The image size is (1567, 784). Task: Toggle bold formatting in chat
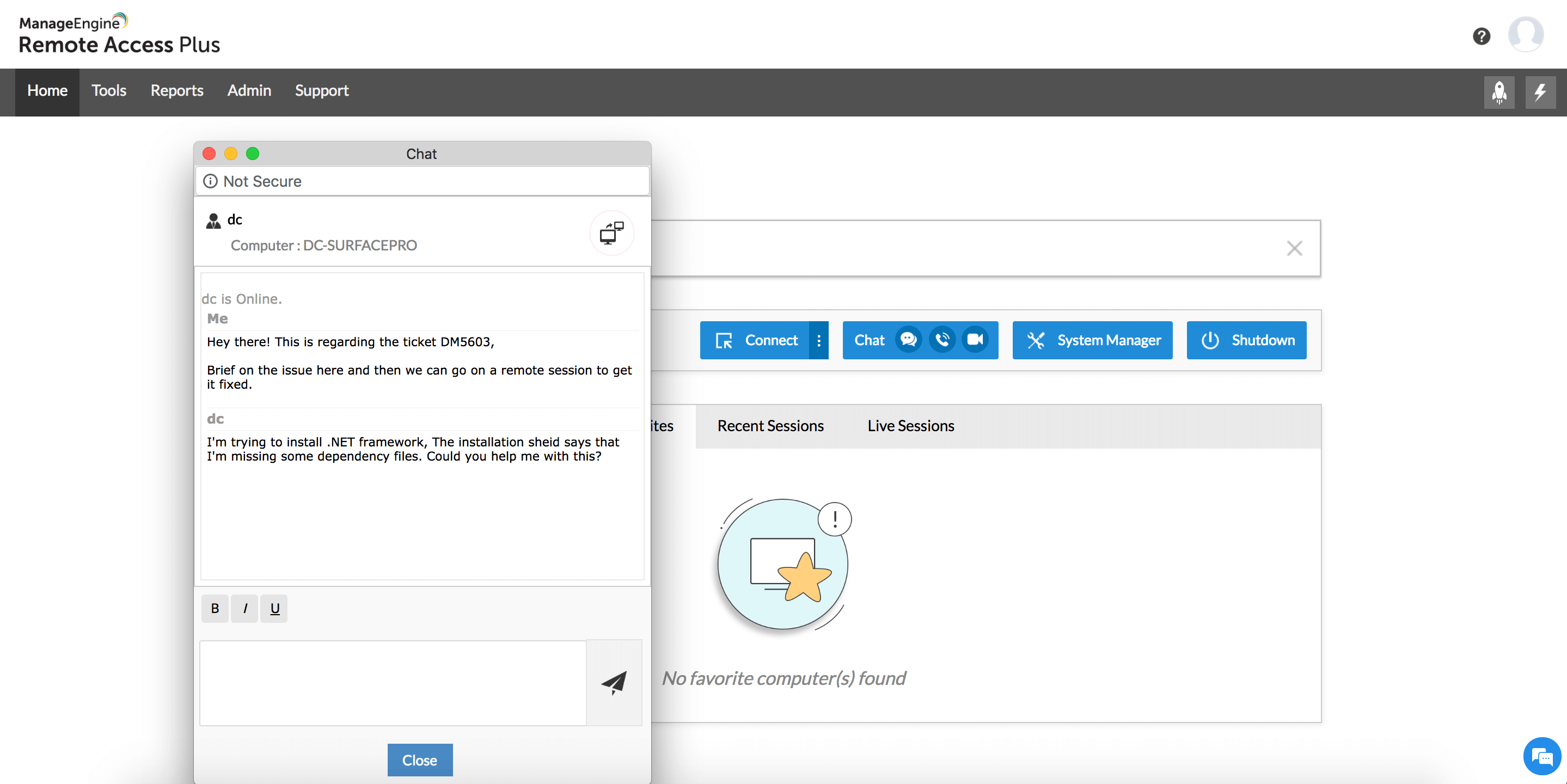coord(215,608)
